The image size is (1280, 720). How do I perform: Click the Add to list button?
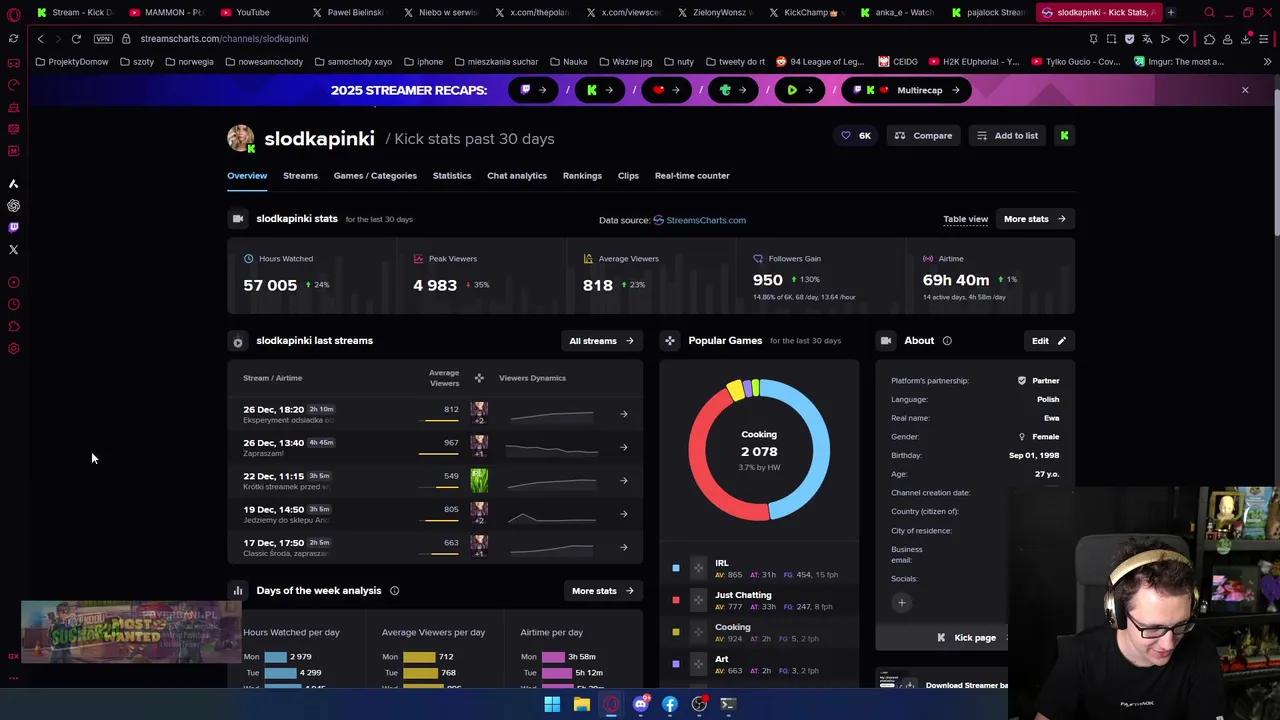(x=1007, y=136)
